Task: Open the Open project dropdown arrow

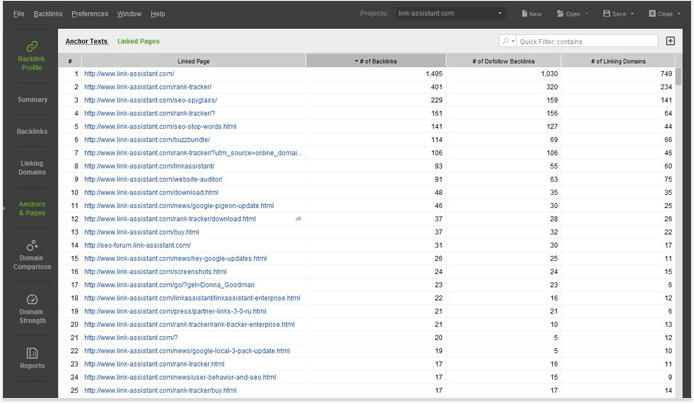Action: pyautogui.click(x=586, y=14)
